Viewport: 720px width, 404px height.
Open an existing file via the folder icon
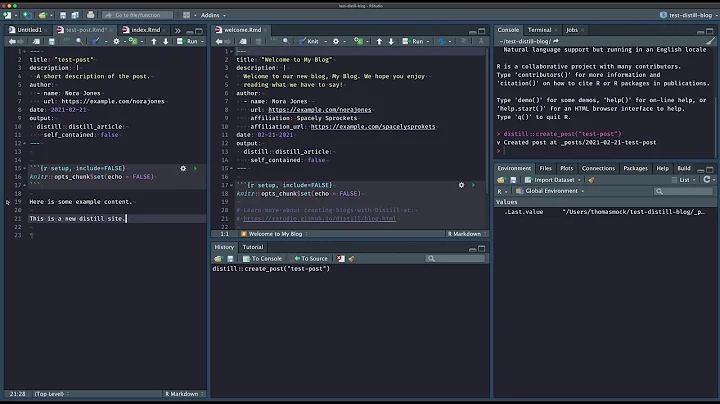(x=42, y=15)
